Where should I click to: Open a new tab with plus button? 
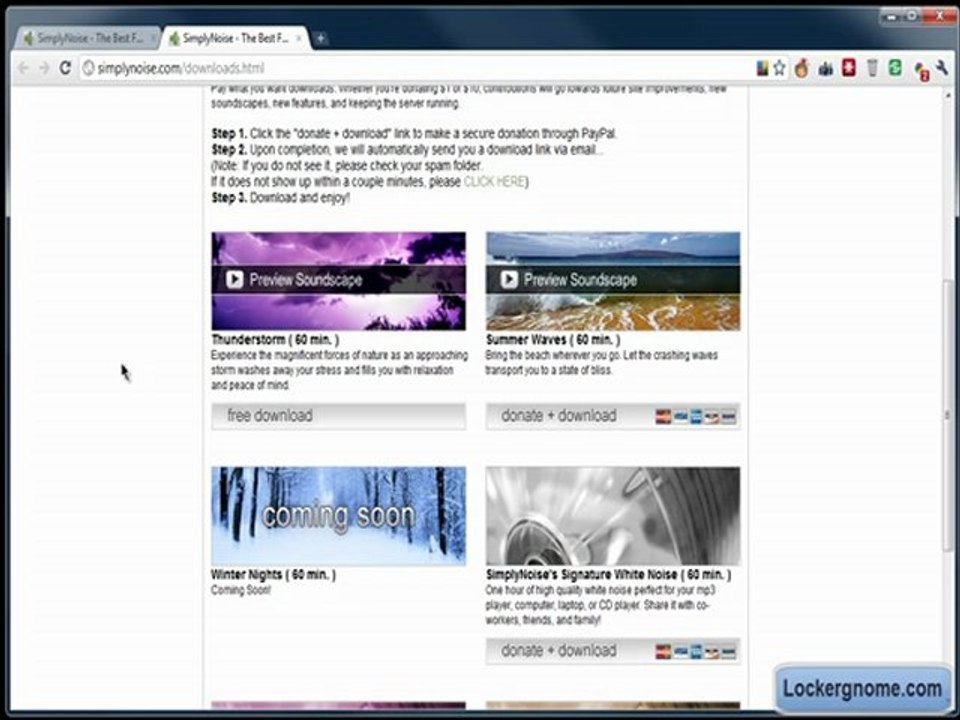pyautogui.click(x=320, y=39)
